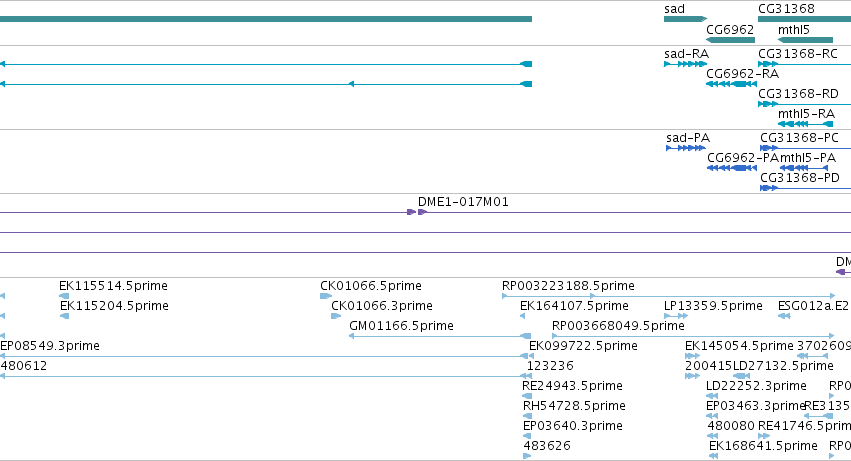Select the CG6962 gene label
The height and width of the screenshot is (461, 851).
click(x=730, y=29)
